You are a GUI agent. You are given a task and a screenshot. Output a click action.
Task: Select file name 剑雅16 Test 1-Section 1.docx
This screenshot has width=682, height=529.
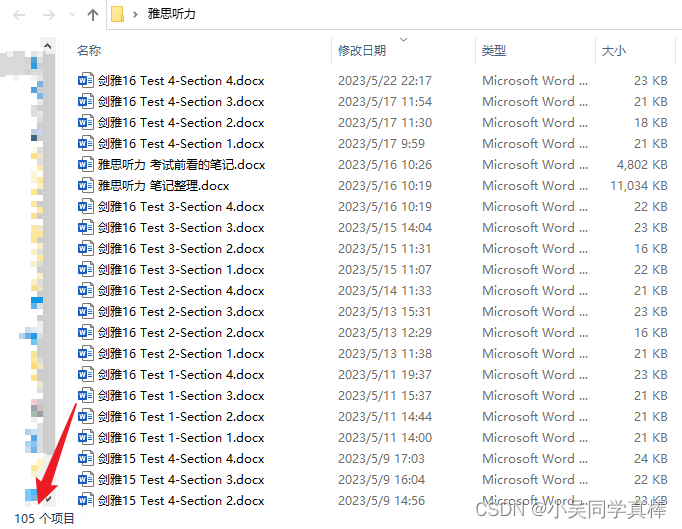(x=181, y=437)
